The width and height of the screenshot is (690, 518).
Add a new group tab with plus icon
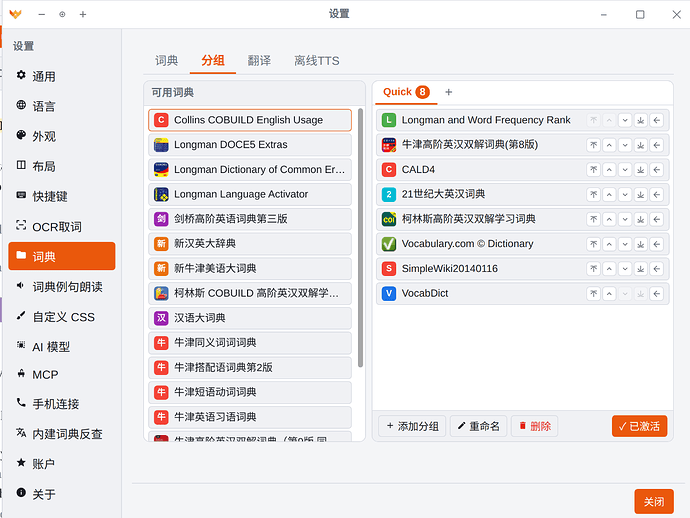[448, 92]
